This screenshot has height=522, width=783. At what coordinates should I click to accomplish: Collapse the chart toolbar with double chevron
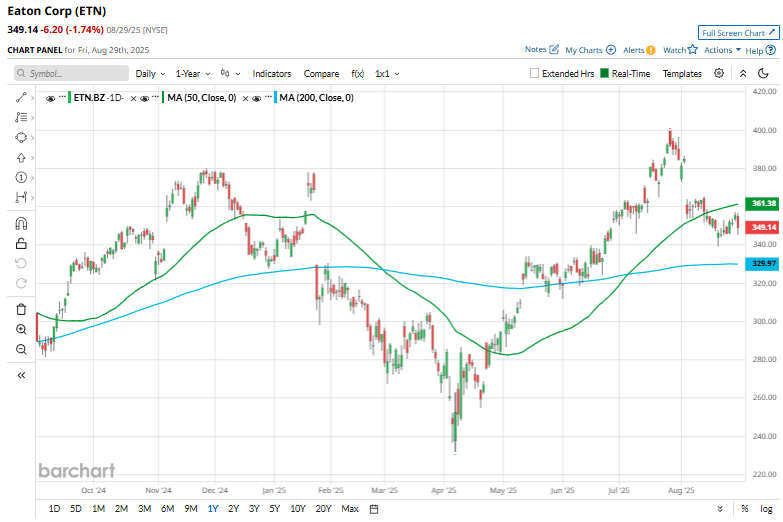(x=743, y=73)
